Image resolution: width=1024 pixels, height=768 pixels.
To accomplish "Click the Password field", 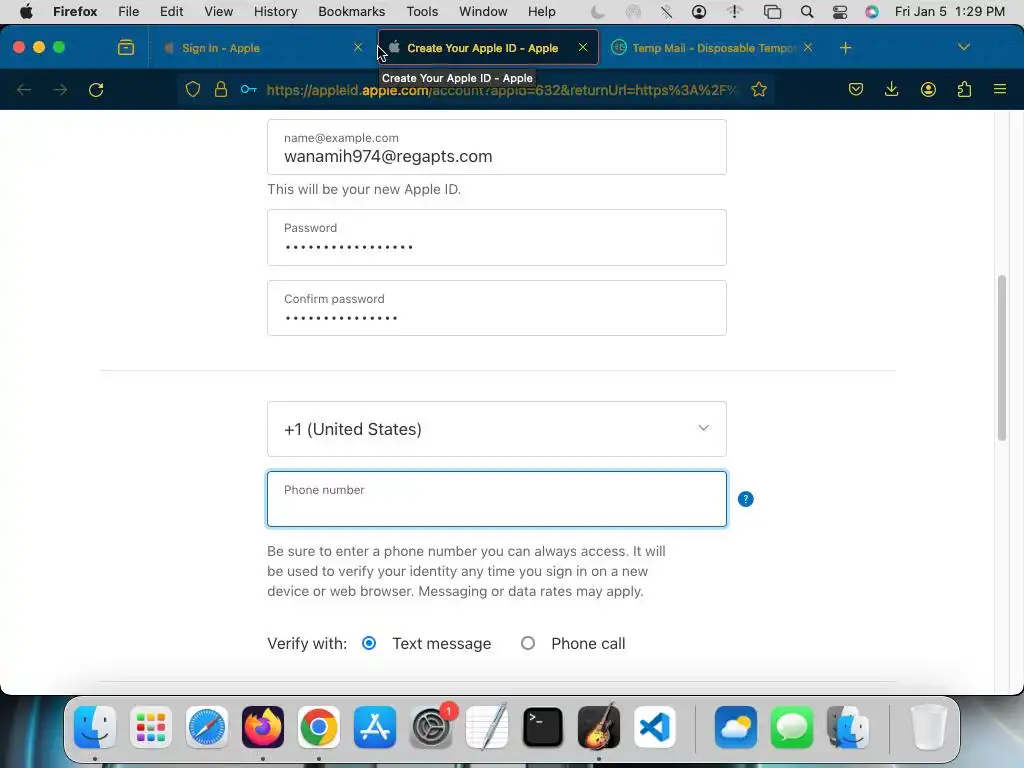I will 496,238.
